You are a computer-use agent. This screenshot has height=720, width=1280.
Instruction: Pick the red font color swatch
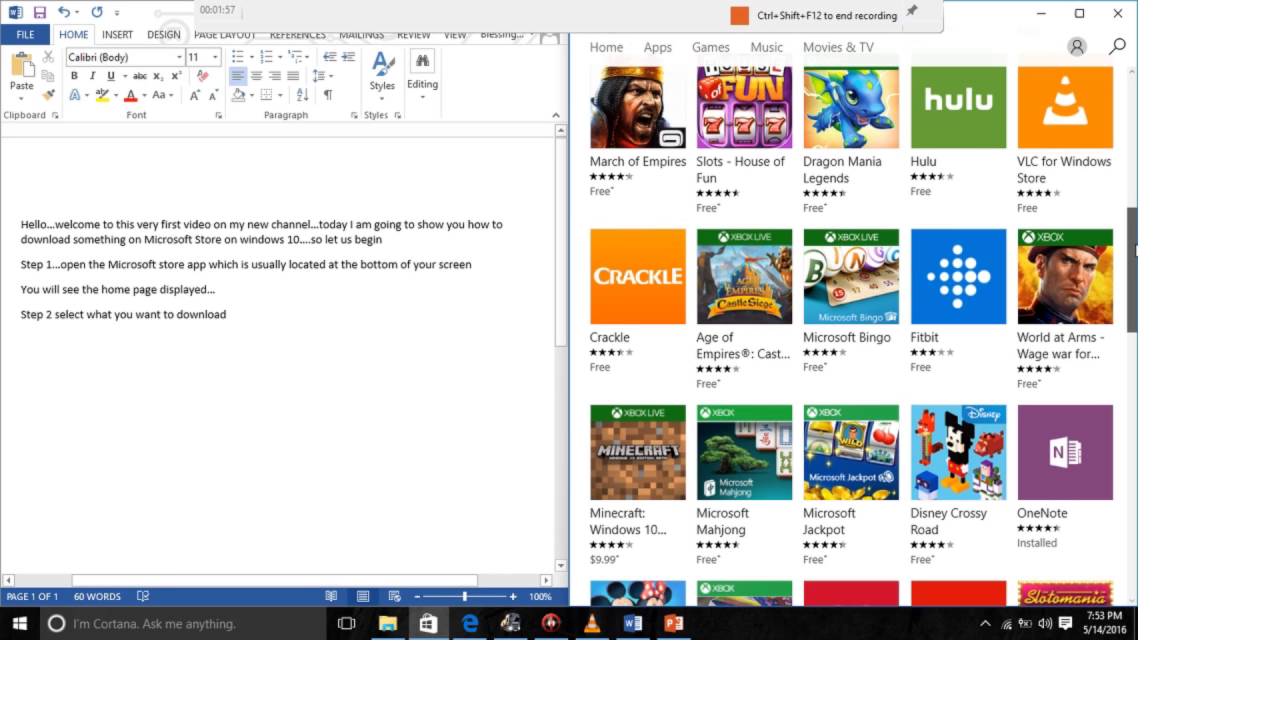(x=130, y=95)
